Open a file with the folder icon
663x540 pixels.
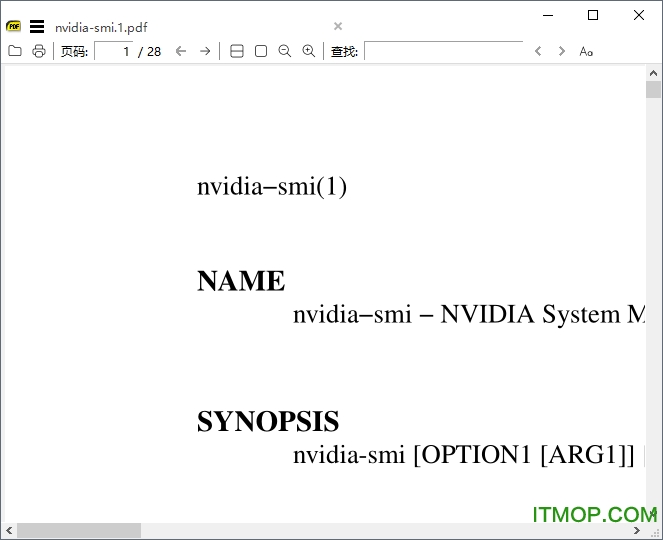point(15,51)
